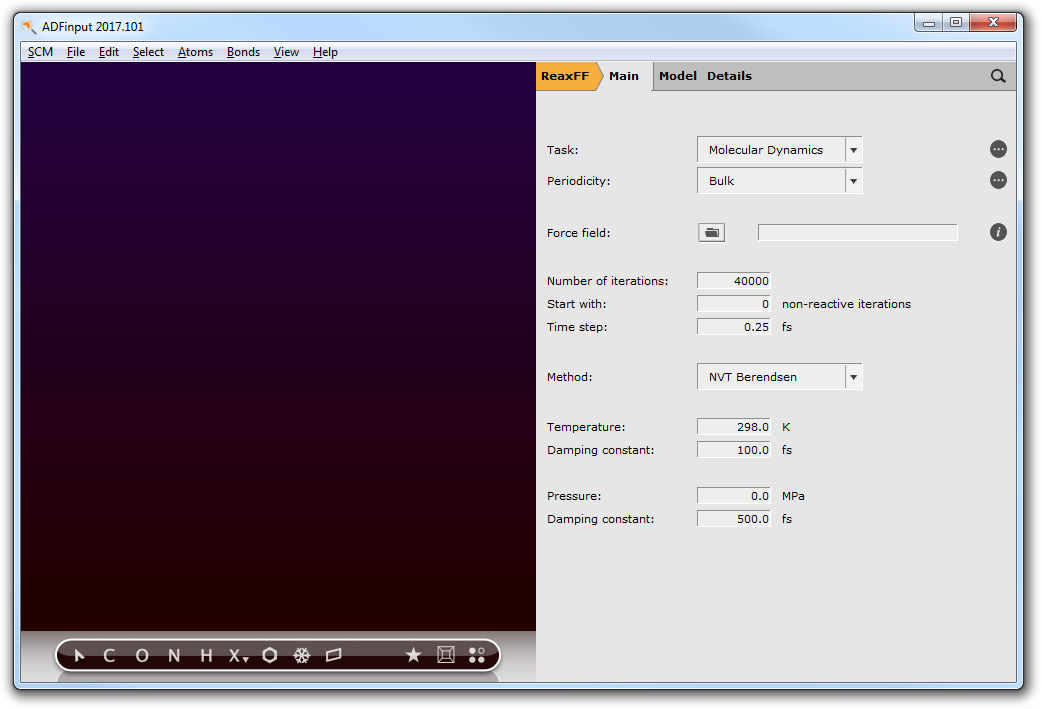Click the star icon in toolbar
1042x709 pixels.
click(413, 656)
